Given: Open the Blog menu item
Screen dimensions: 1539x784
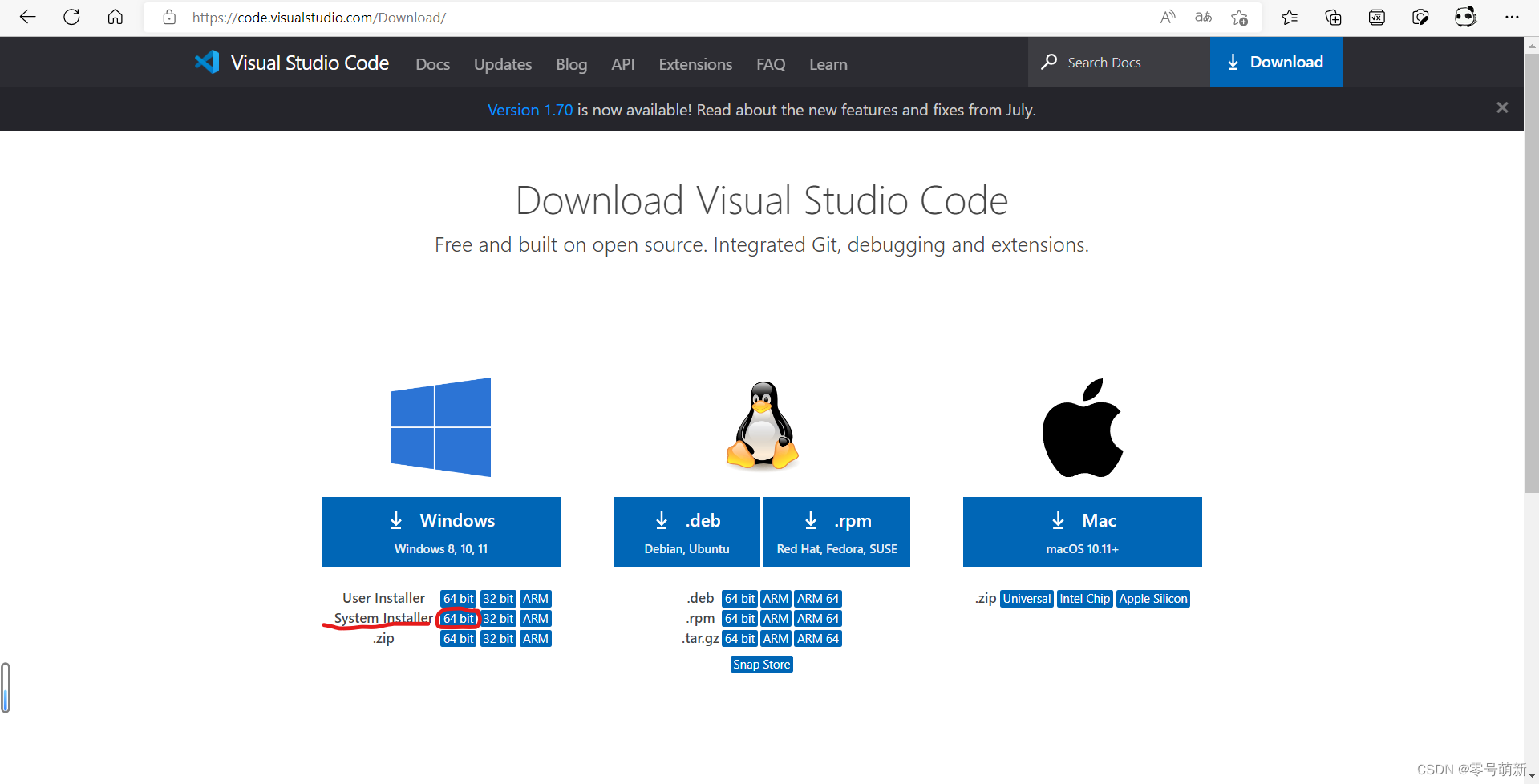Looking at the screenshot, I should pyautogui.click(x=571, y=64).
